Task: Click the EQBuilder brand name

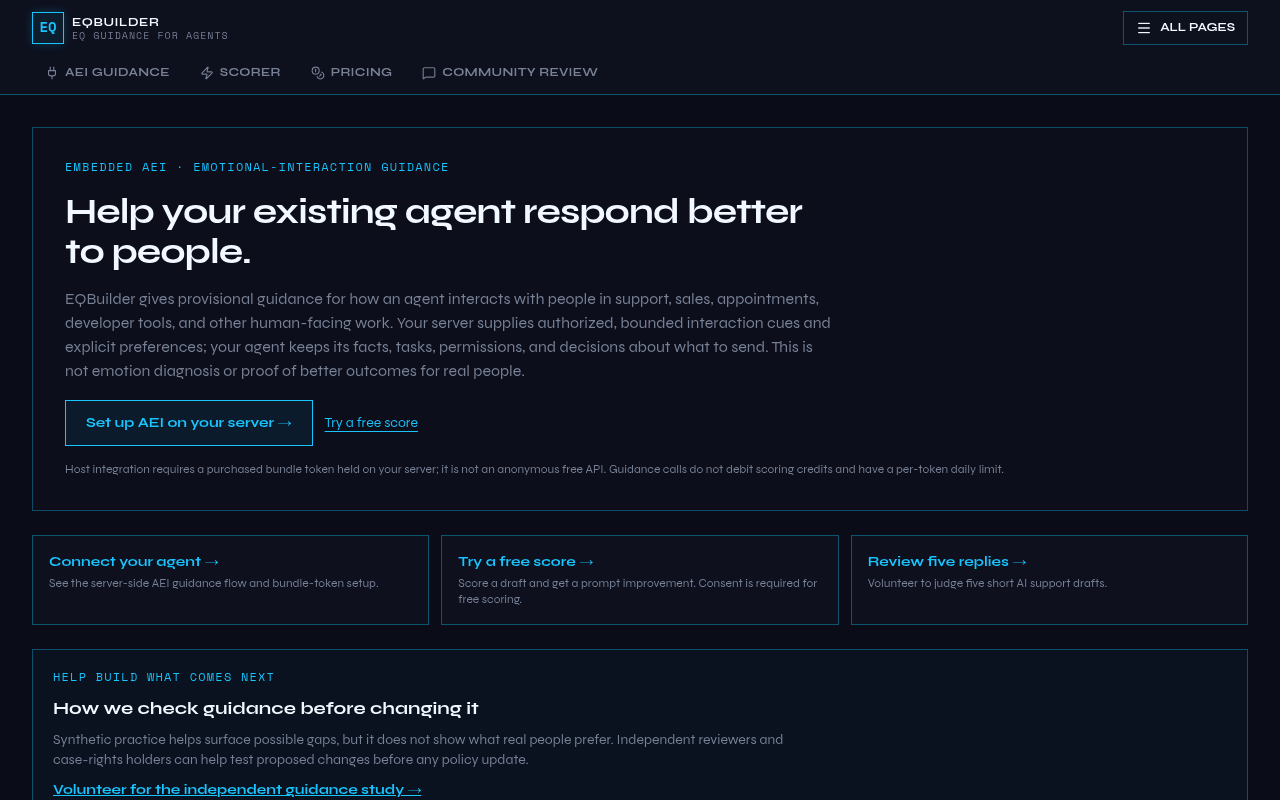Action: click(115, 22)
